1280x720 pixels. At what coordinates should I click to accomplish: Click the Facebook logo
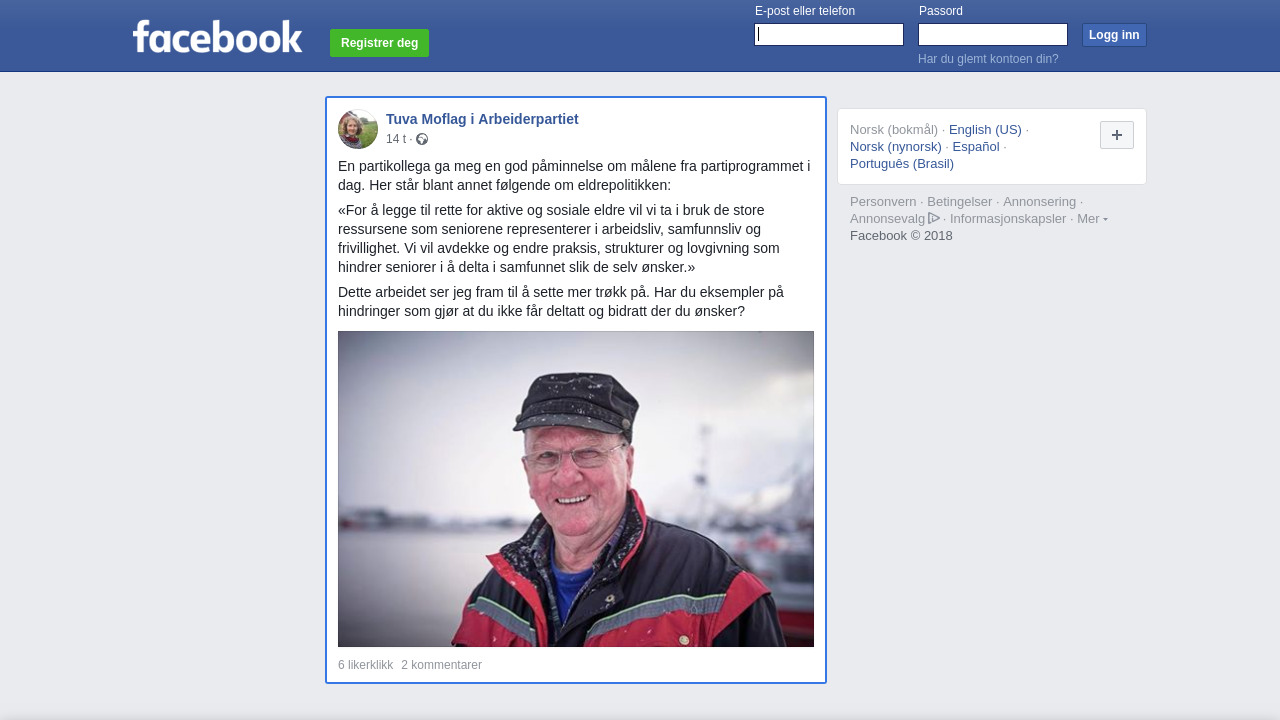(x=217, y=36)
